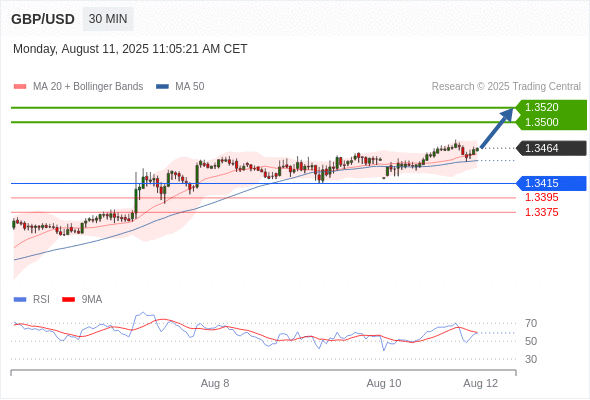This screenshot has height=400, width=590.
Task: Click the Research Trading Central copyright text
Action: pos(506,87)
